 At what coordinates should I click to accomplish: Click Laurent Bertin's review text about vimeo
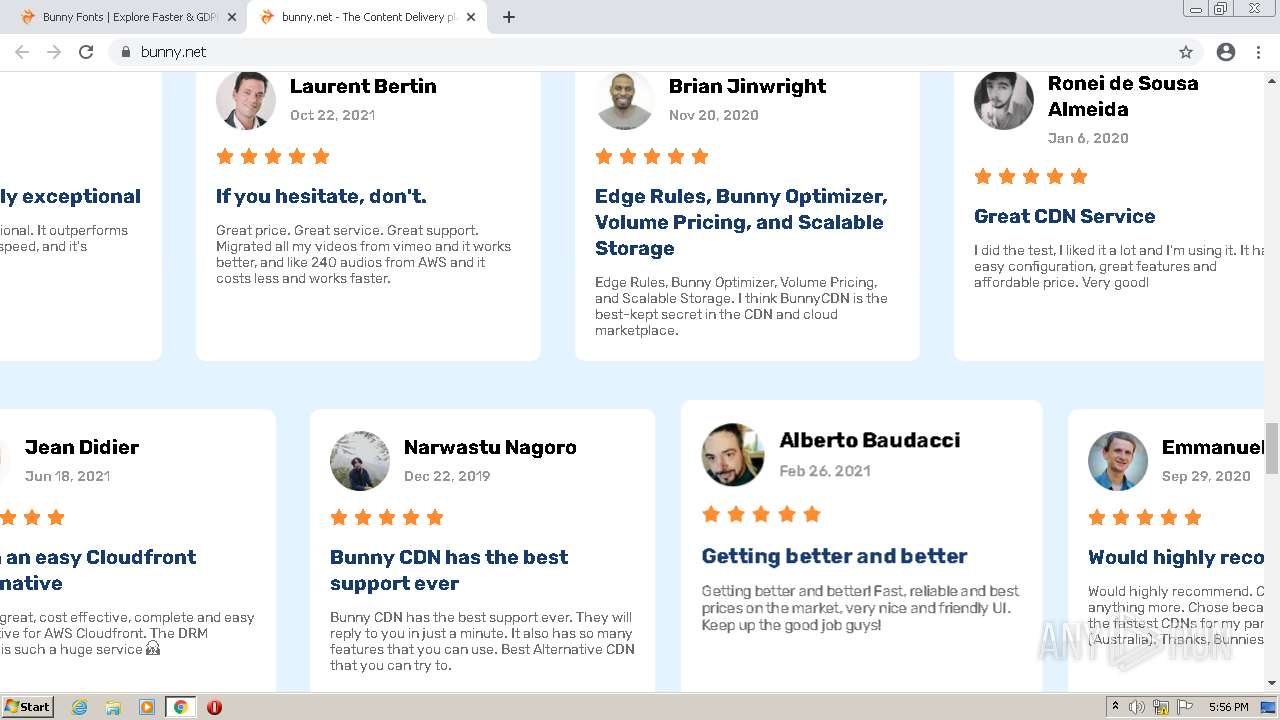point(364,254)
